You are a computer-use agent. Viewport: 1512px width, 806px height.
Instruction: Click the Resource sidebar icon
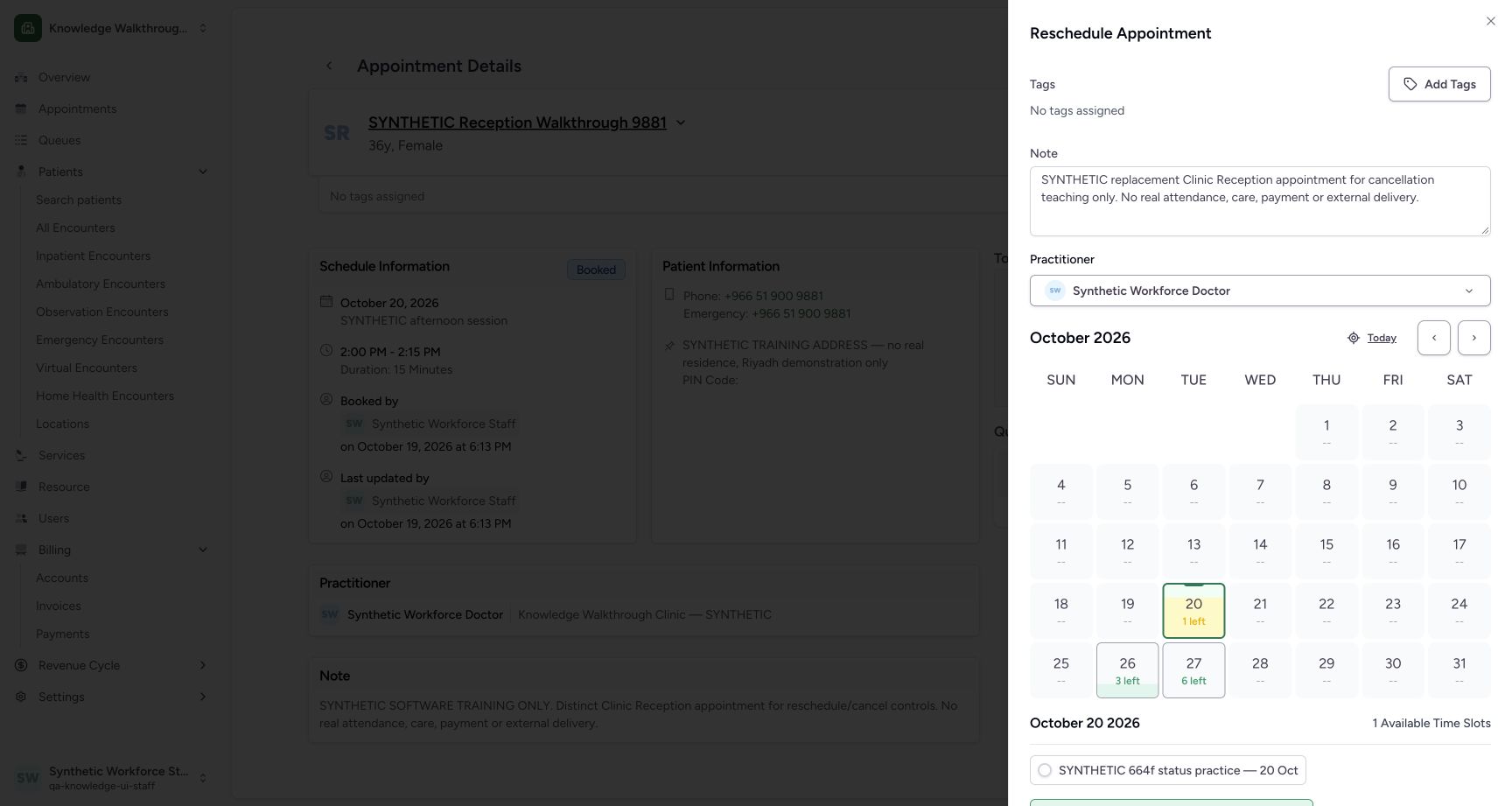pyautogui.click(x=21, y=487)
